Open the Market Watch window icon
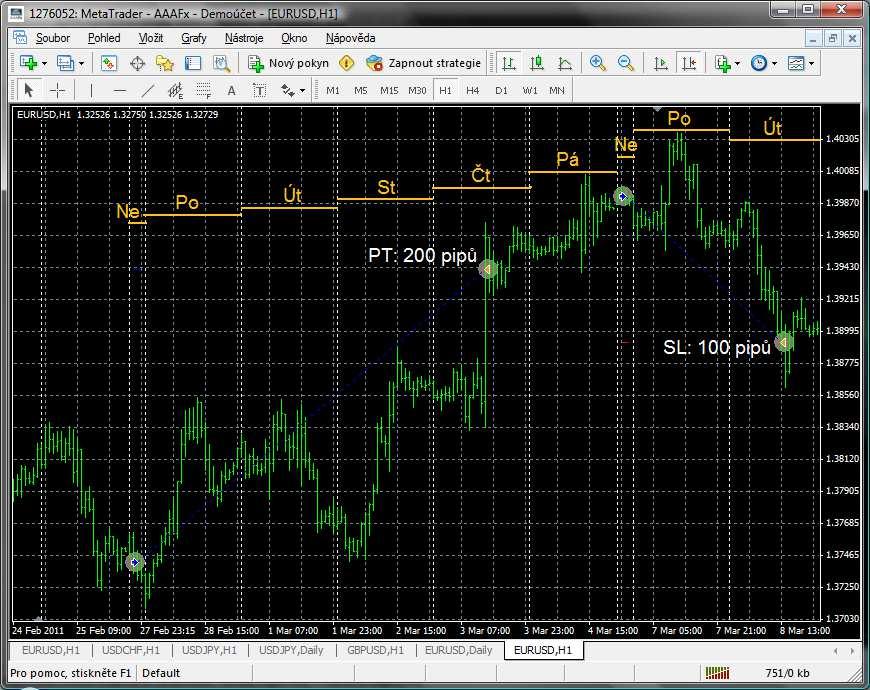 pos(109,63)
